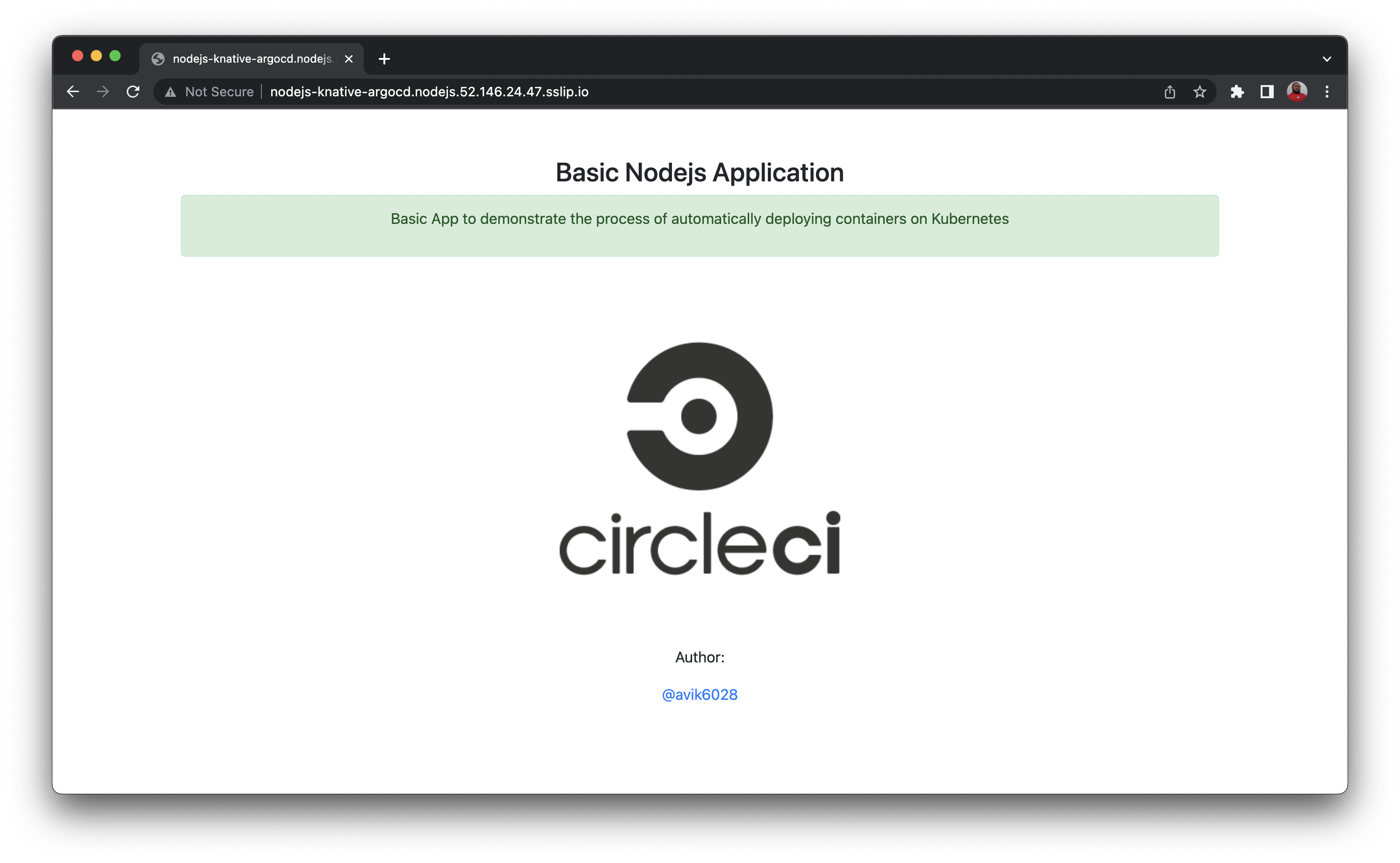The image size is (1400, 863).
Task: Close the nodejs-knative-argocd tab
Action: pyautogui.click(x=349, y=59)
